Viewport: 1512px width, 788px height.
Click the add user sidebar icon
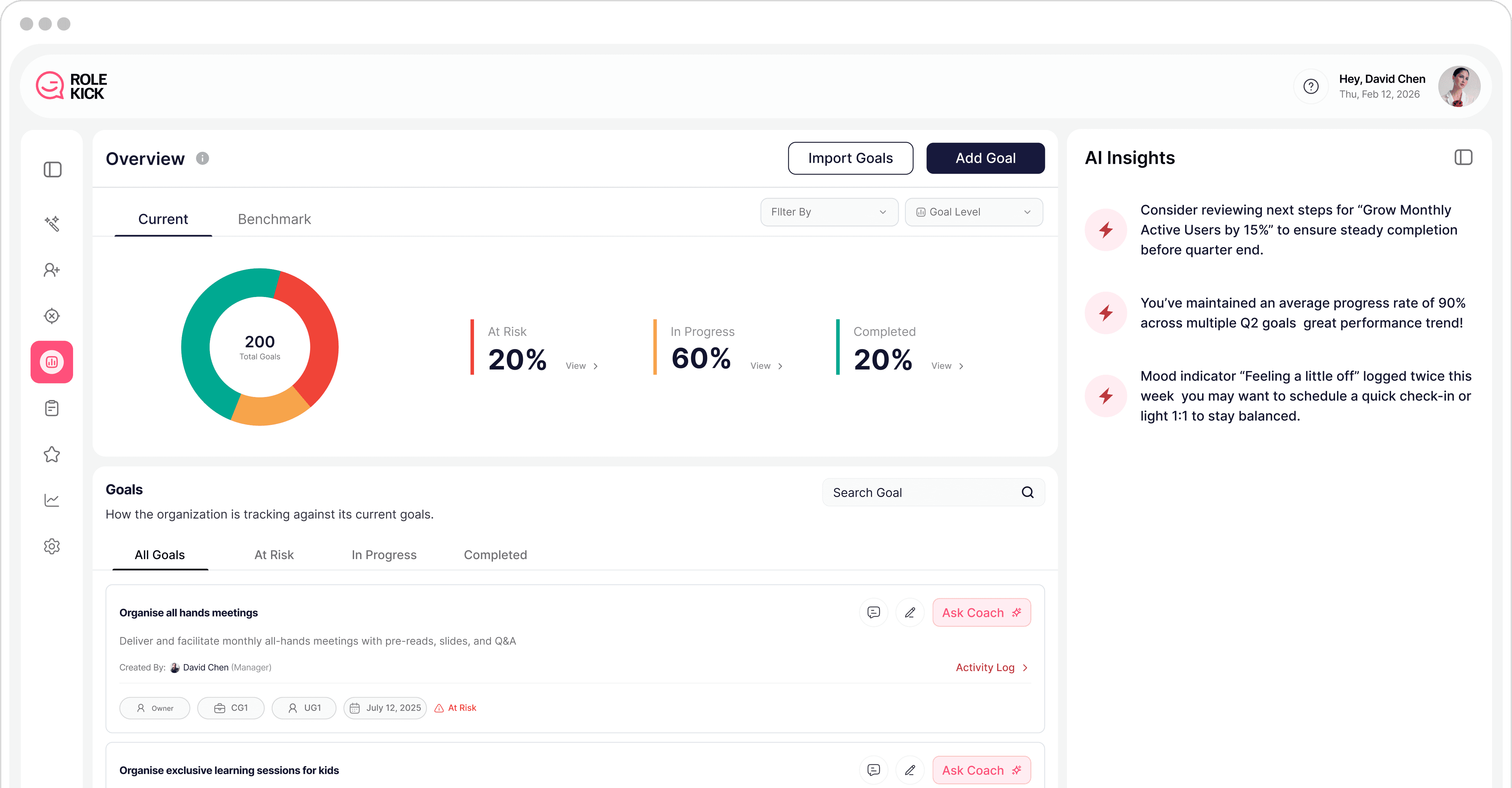click(52, 269)
